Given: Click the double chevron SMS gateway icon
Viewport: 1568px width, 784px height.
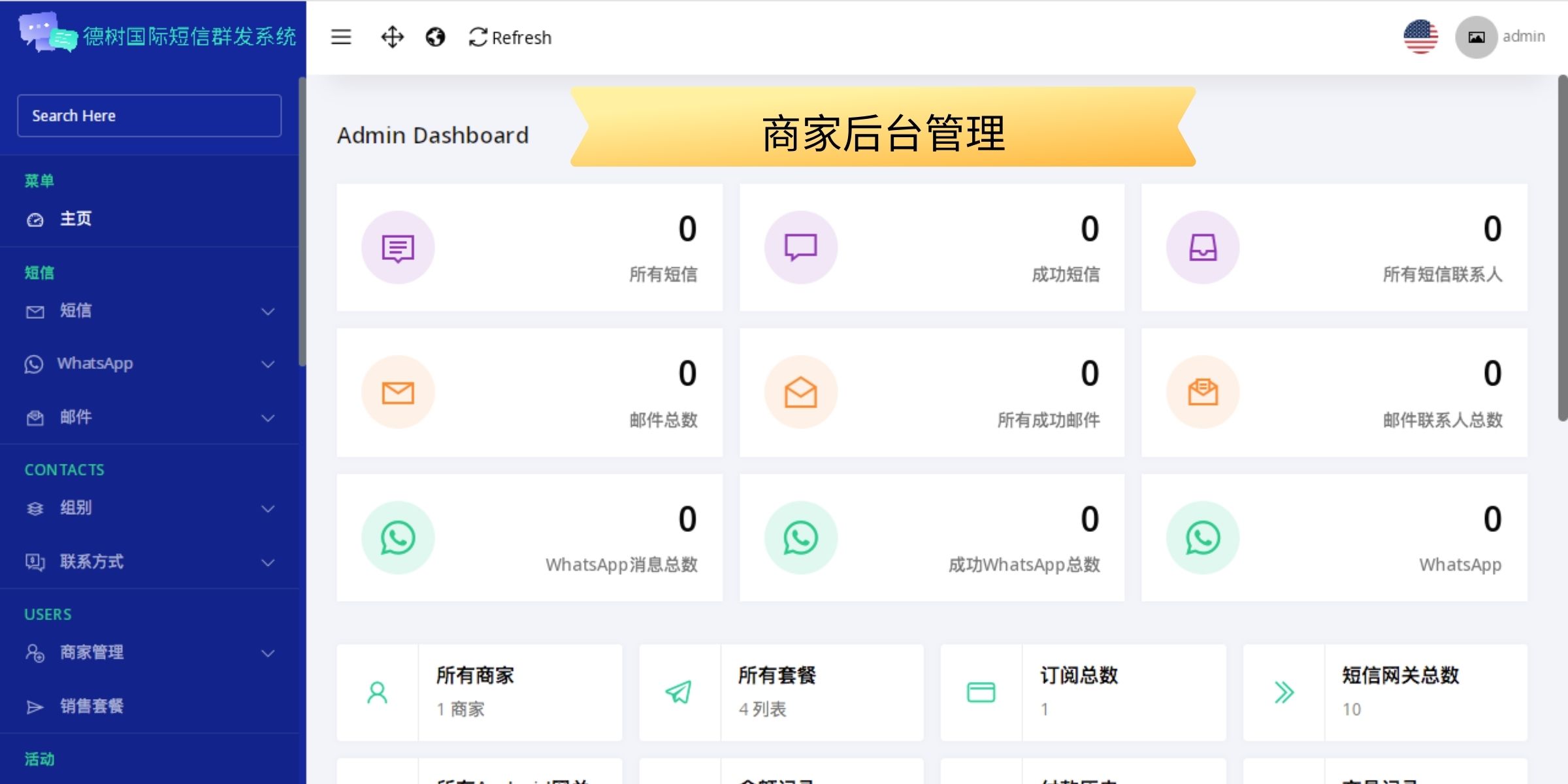Looking at the screenshot, I should click(x=1283, y=692).
